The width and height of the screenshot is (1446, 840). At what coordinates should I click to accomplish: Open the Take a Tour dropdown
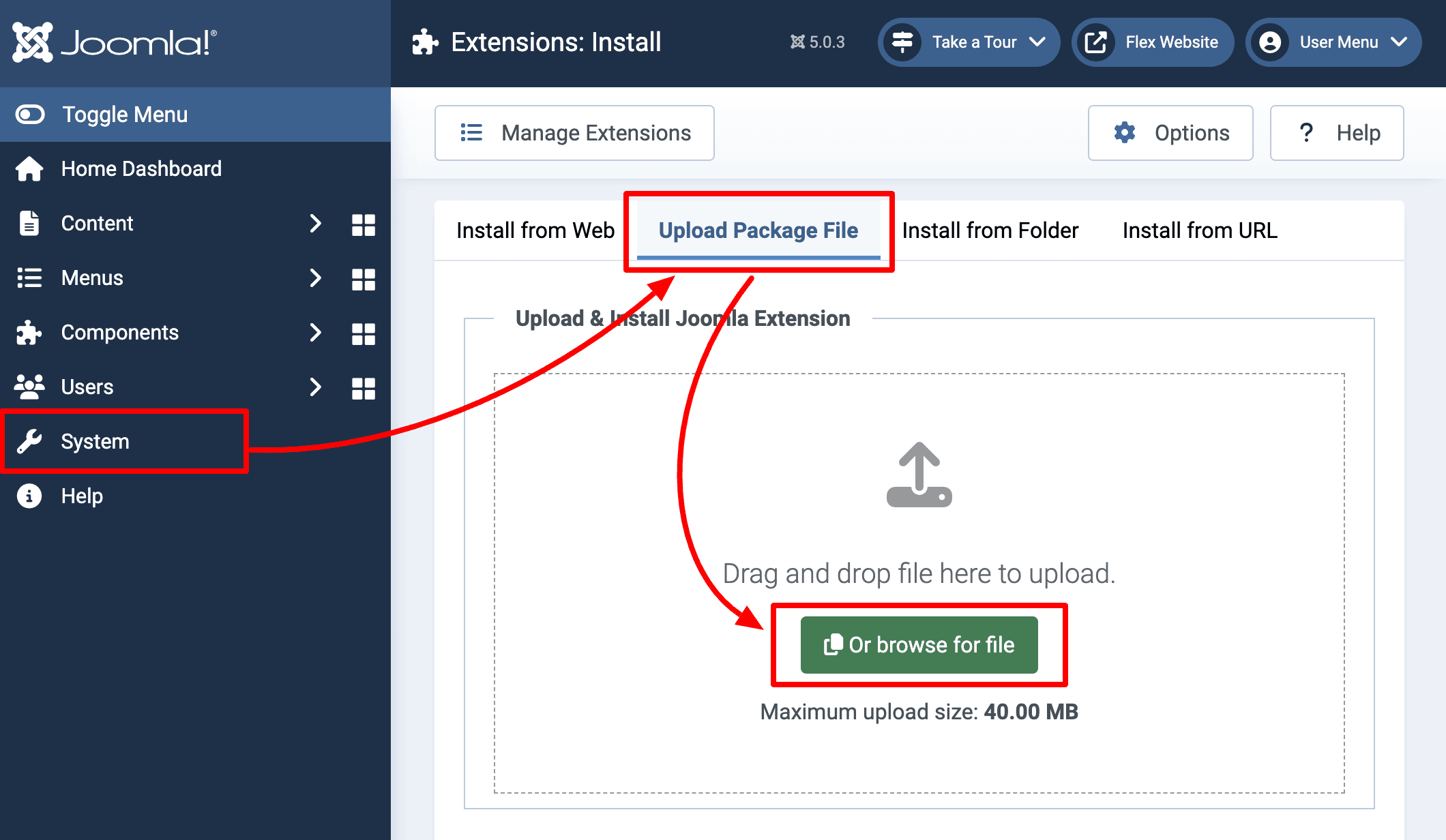coord(969,42)
